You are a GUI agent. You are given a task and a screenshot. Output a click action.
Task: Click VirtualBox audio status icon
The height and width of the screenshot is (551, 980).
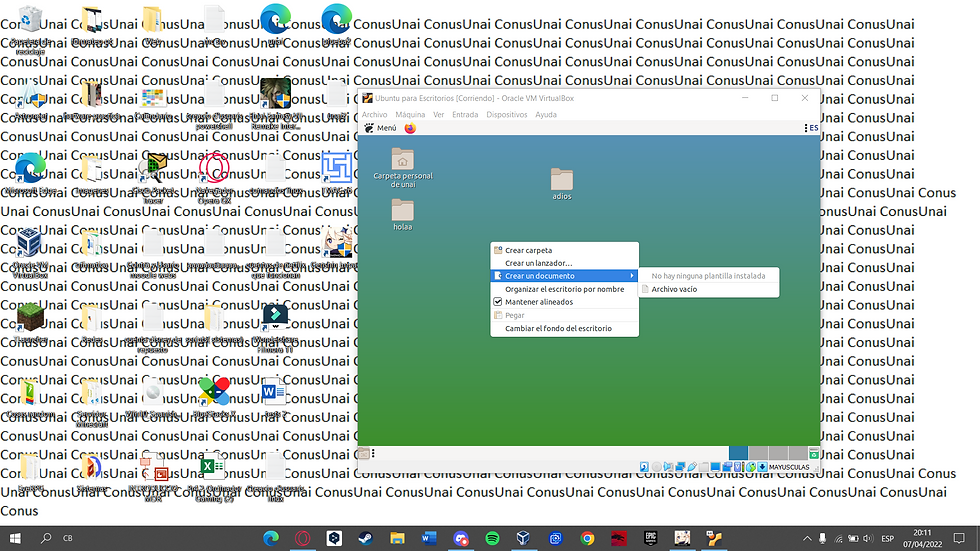[x=668, y=467]
